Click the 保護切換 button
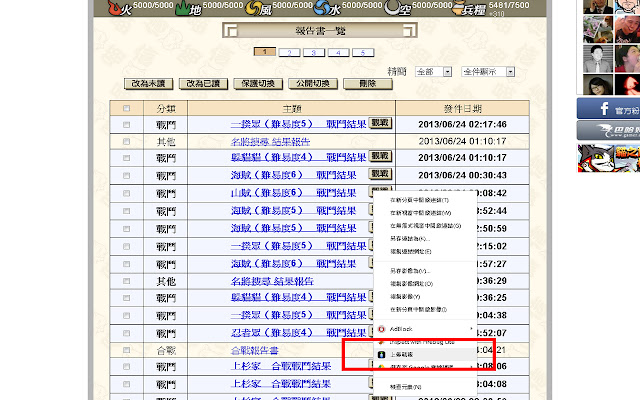Image resolution: width=640 pixels, height=400 pixels. coord(258,84)
